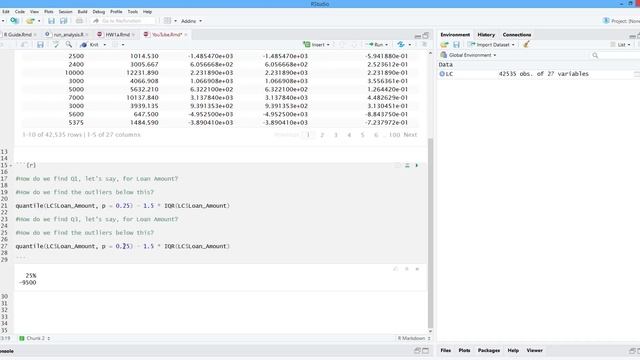Run the current chunk with the green arrow

tap(417, 165)
